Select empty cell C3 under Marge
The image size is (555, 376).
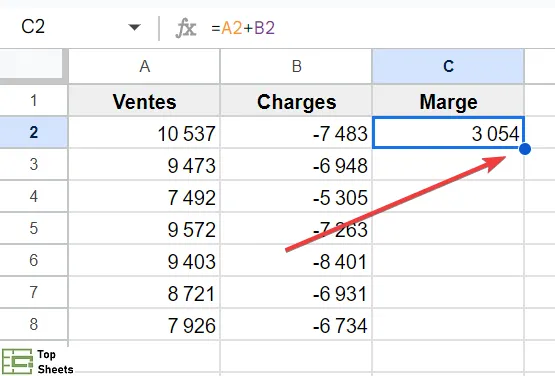[x=448, y=164]
